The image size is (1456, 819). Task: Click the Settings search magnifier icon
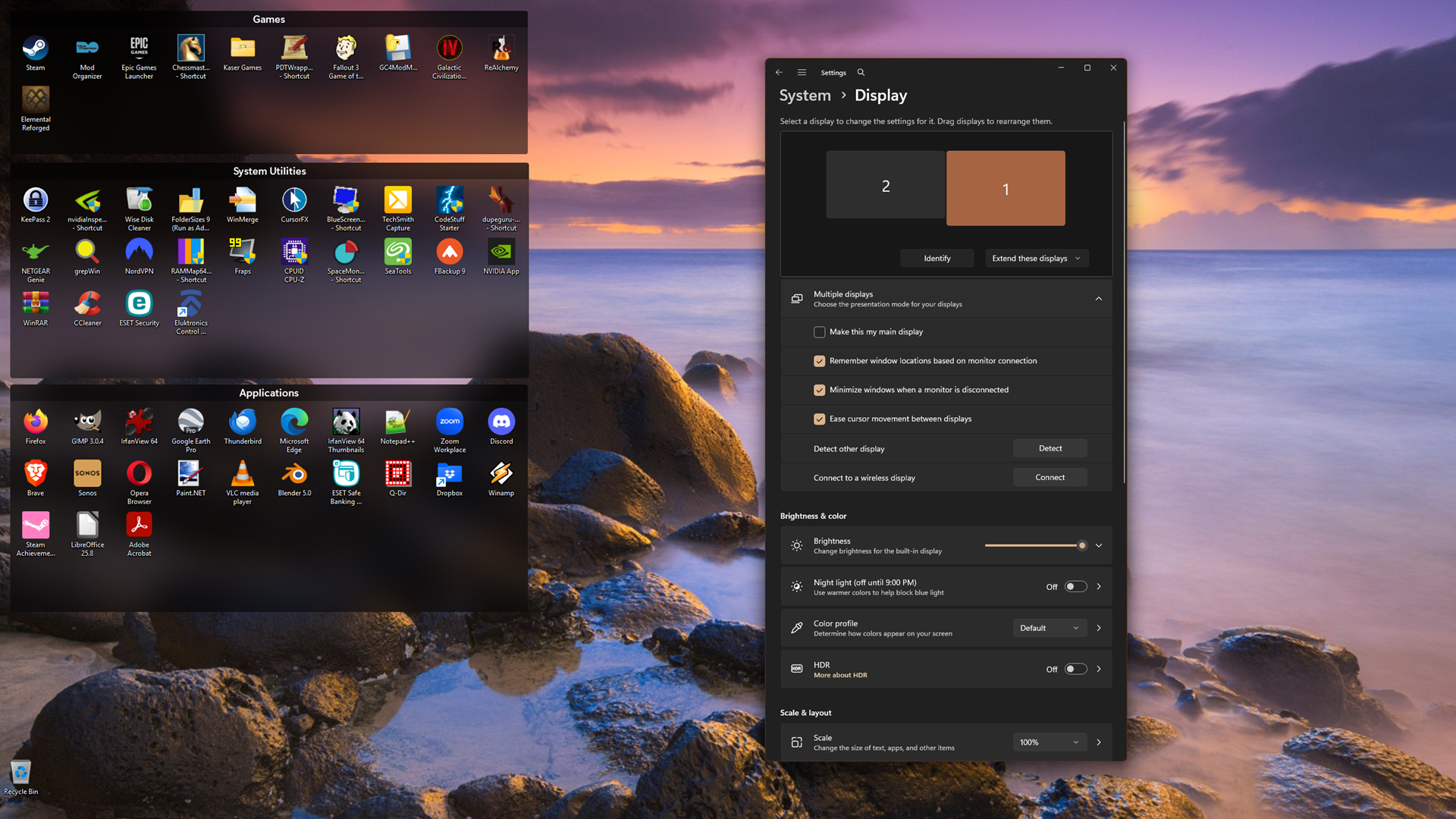(861, 73)
